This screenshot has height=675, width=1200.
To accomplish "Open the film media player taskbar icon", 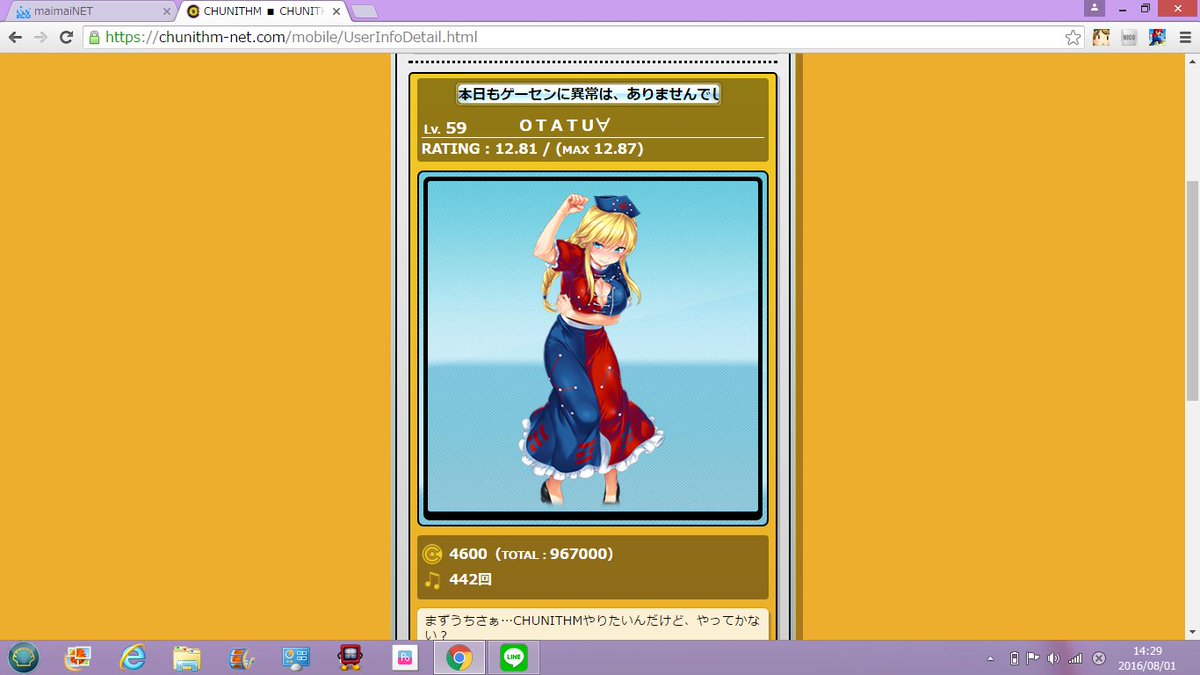I will pyautogui.click(x=241, y=657).
